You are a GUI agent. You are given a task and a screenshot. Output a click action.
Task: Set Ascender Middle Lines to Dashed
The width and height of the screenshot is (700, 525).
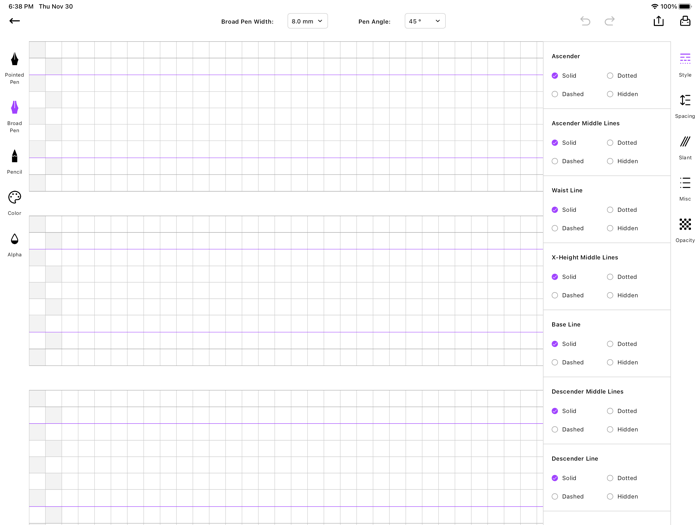pos(568,161)
